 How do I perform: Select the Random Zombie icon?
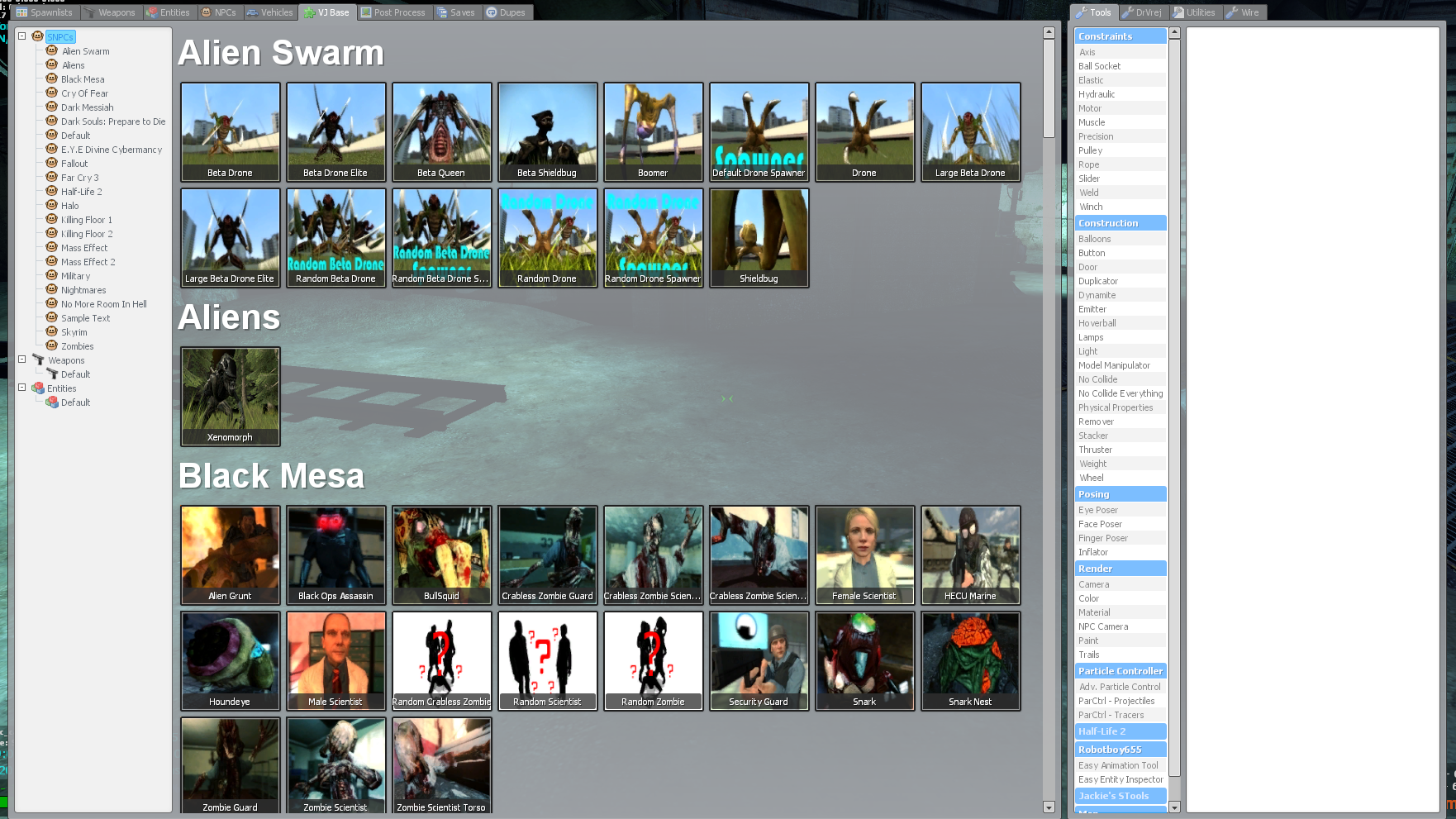click(x=654, y=661)
